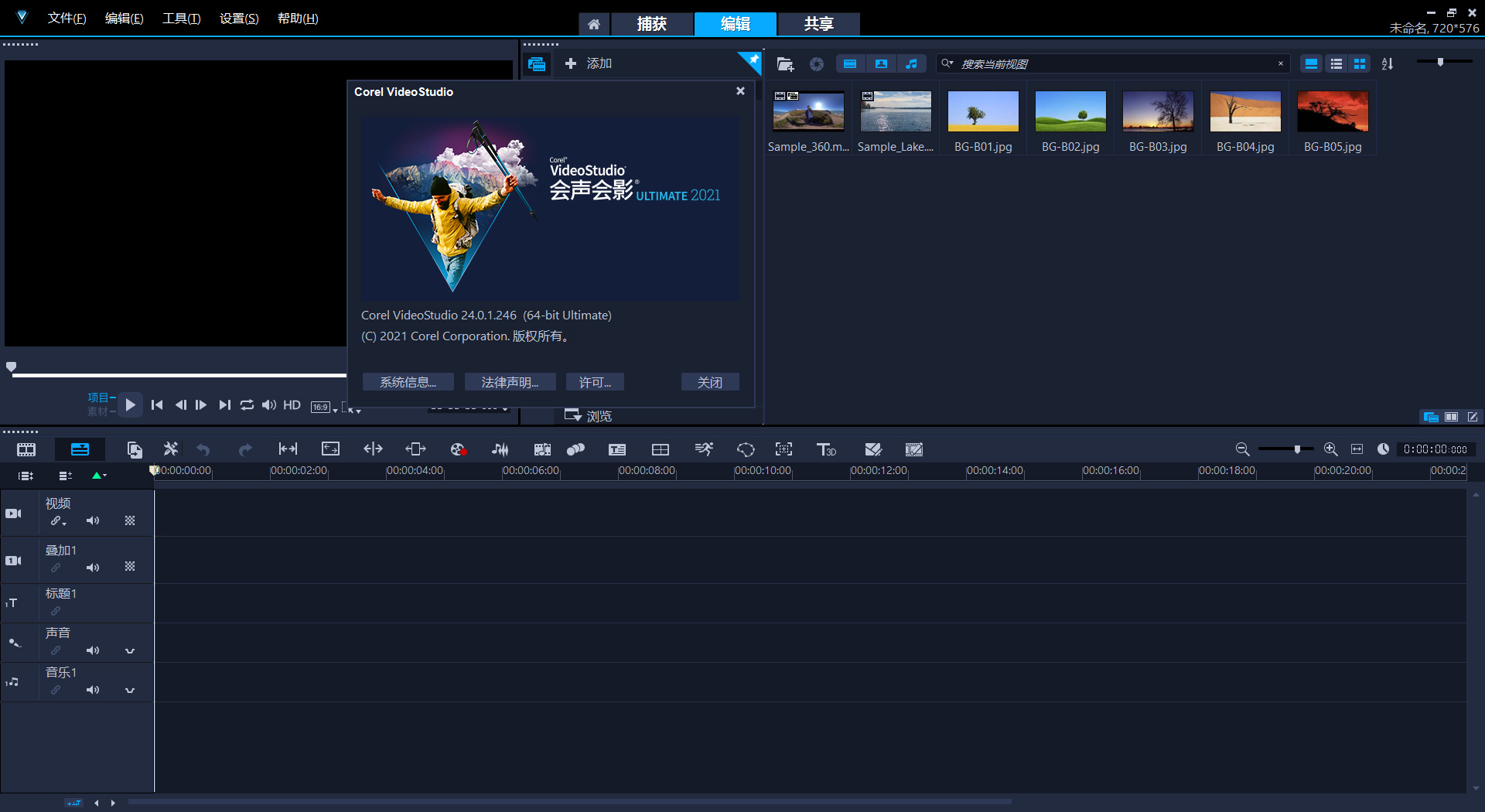Image resolution: width=1485 pixels, height=812 pixels.
Task: Open the 设置 menu
Action: point(239,19)
